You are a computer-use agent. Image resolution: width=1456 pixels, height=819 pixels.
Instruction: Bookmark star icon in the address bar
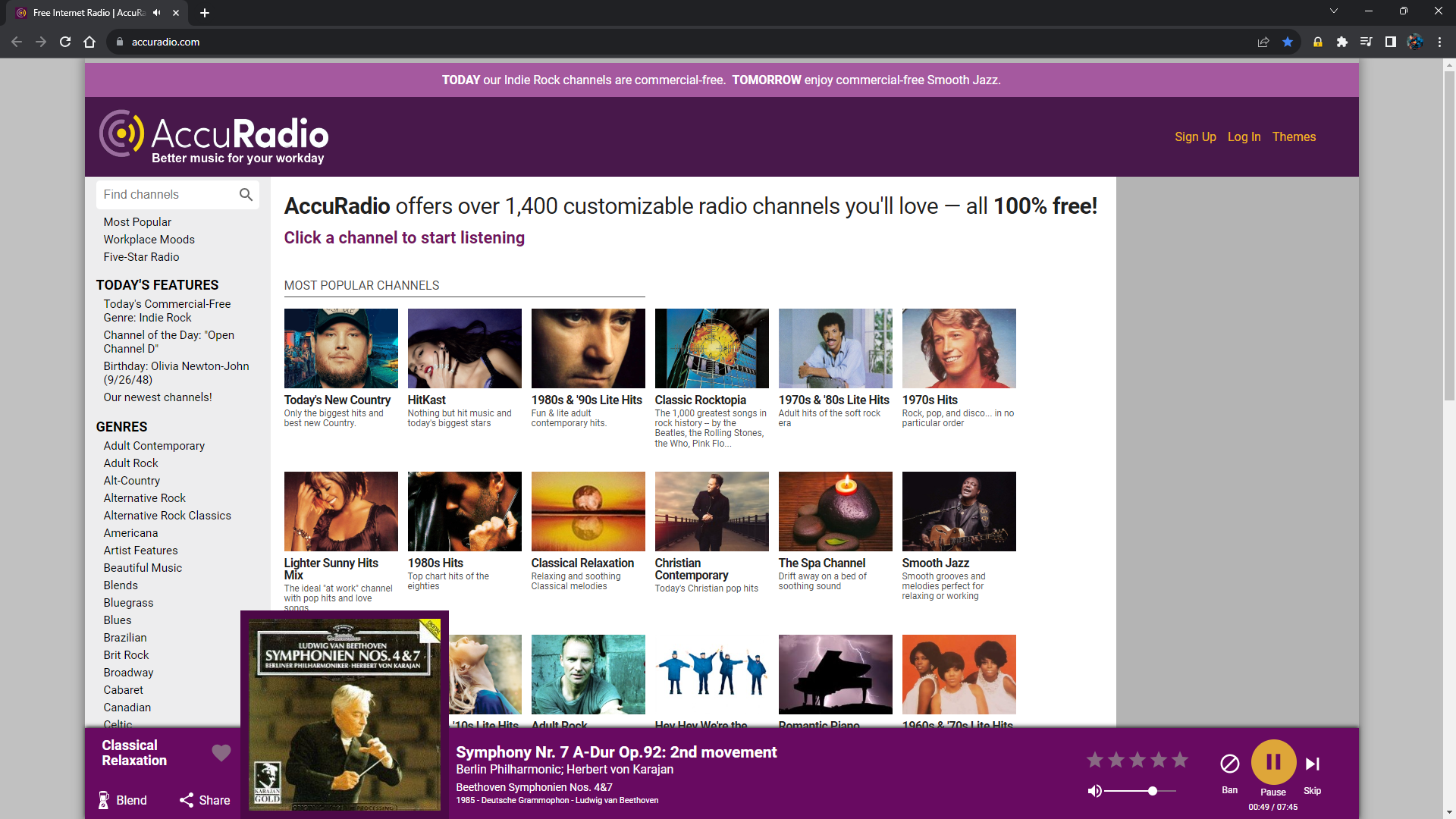pos(1288,42)
